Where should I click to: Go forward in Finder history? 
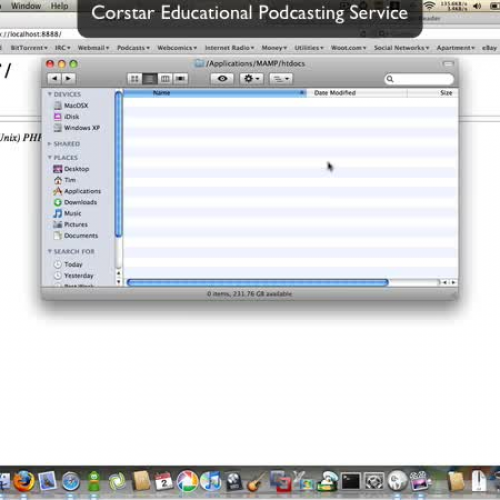(x=69, y=79)
